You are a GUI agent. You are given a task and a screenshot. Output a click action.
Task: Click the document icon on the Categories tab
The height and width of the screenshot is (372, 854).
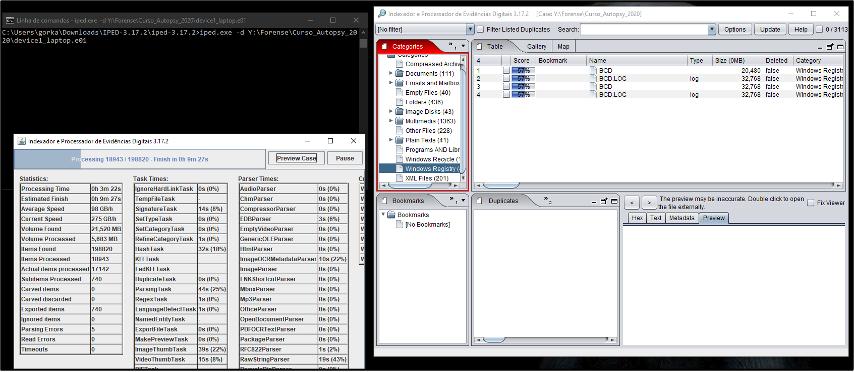coord(385,46)
